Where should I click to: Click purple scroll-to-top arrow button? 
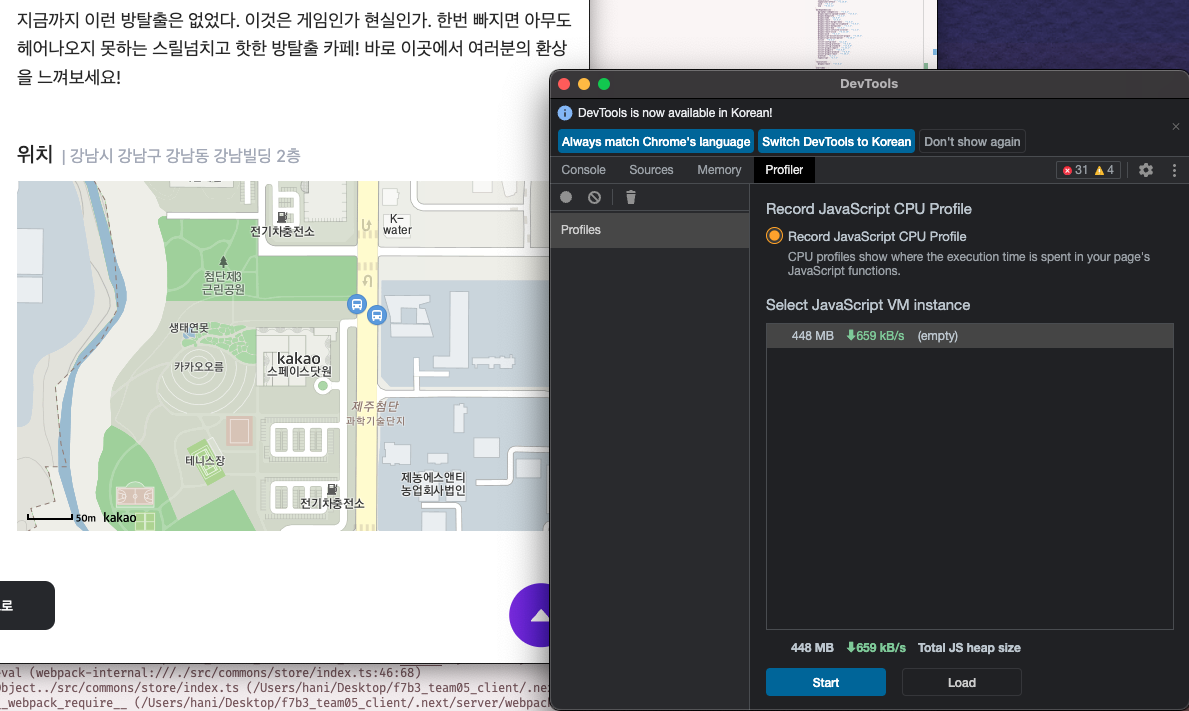(531, 615)
